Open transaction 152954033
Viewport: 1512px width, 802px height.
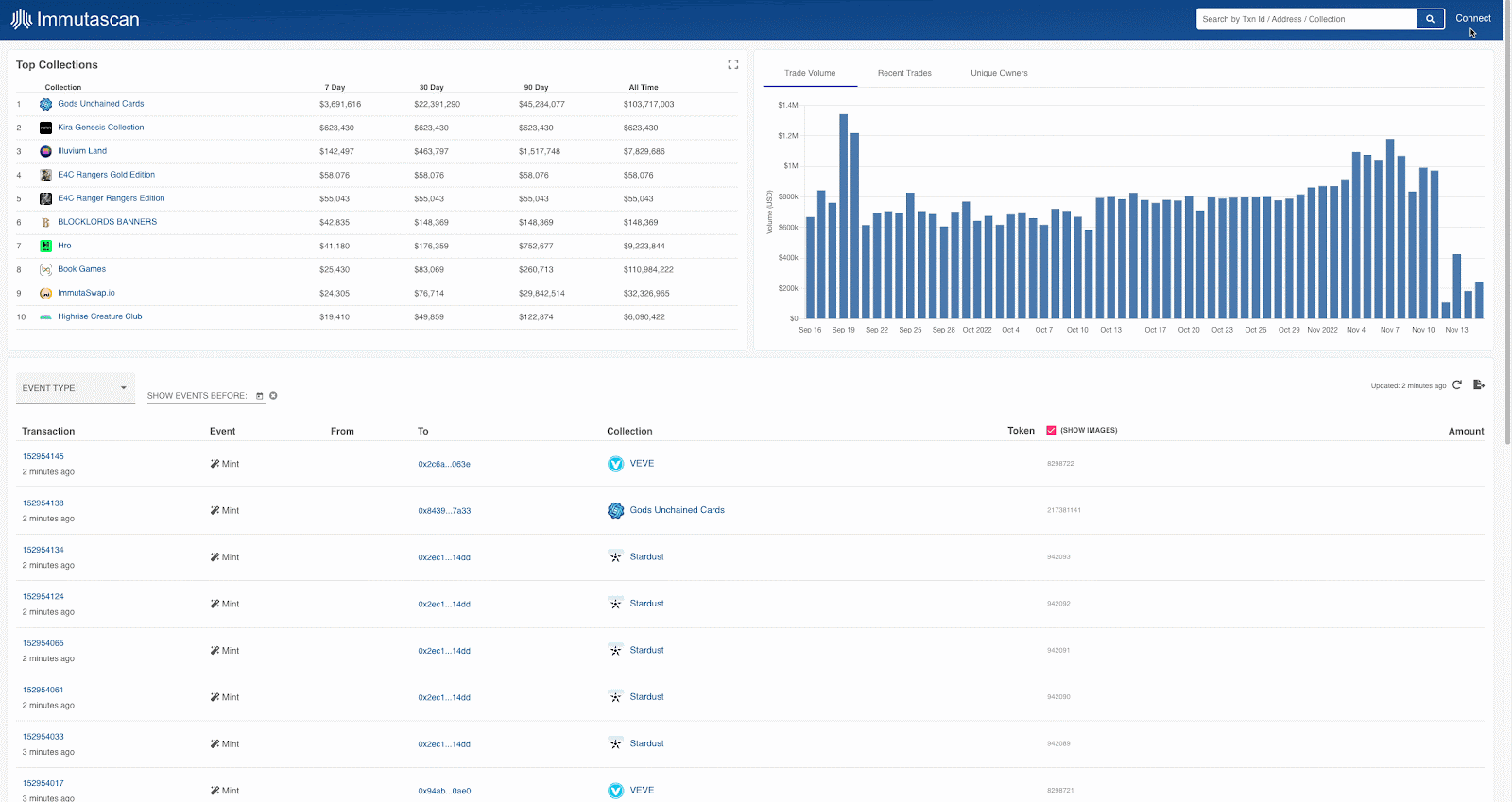click(43, 737)
